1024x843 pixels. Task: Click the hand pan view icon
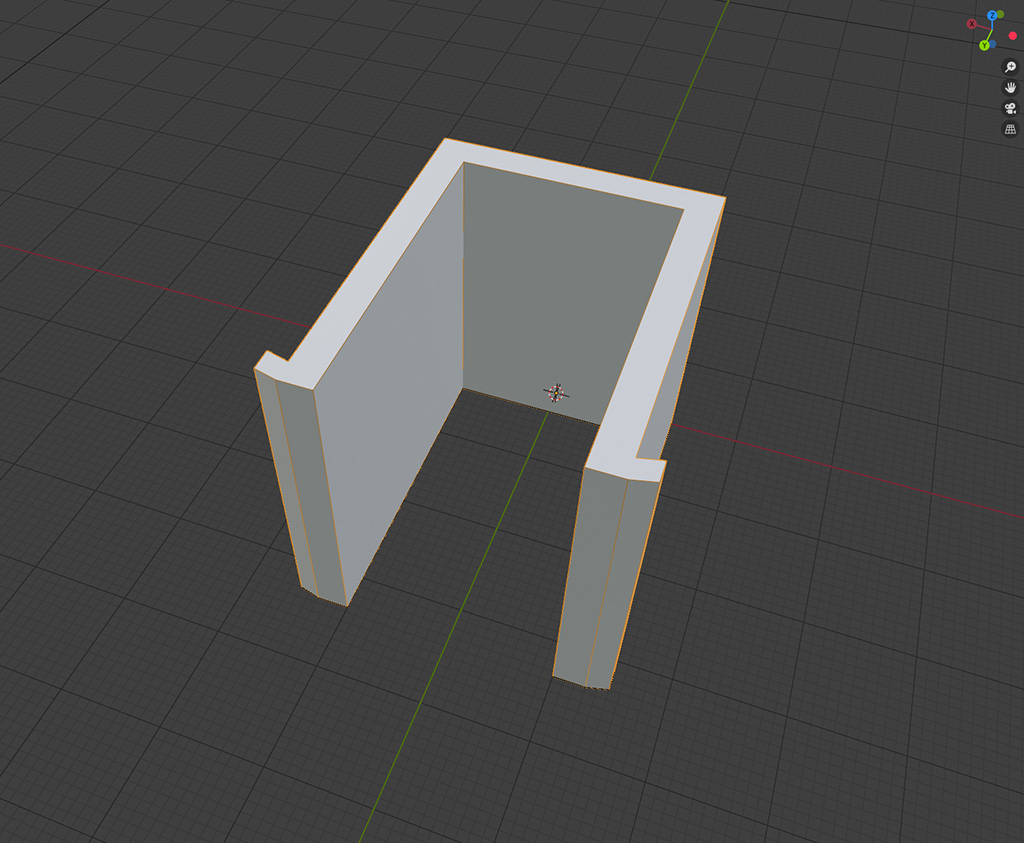(x=1010, y=87)
